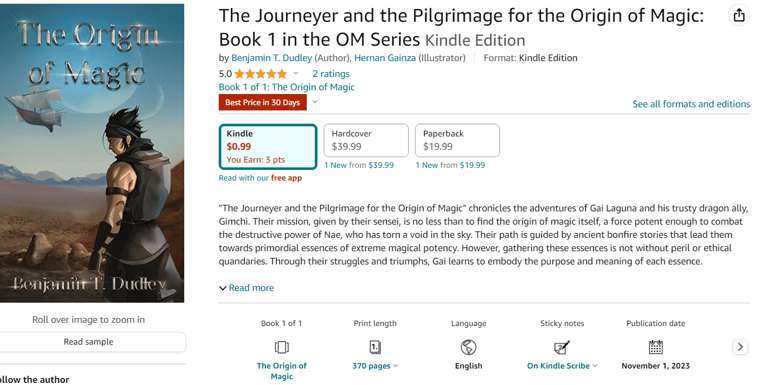The width and height of the screenshot is (768, 385).
Task: Click the five-star rating icons
Action: tap(261, 74)
